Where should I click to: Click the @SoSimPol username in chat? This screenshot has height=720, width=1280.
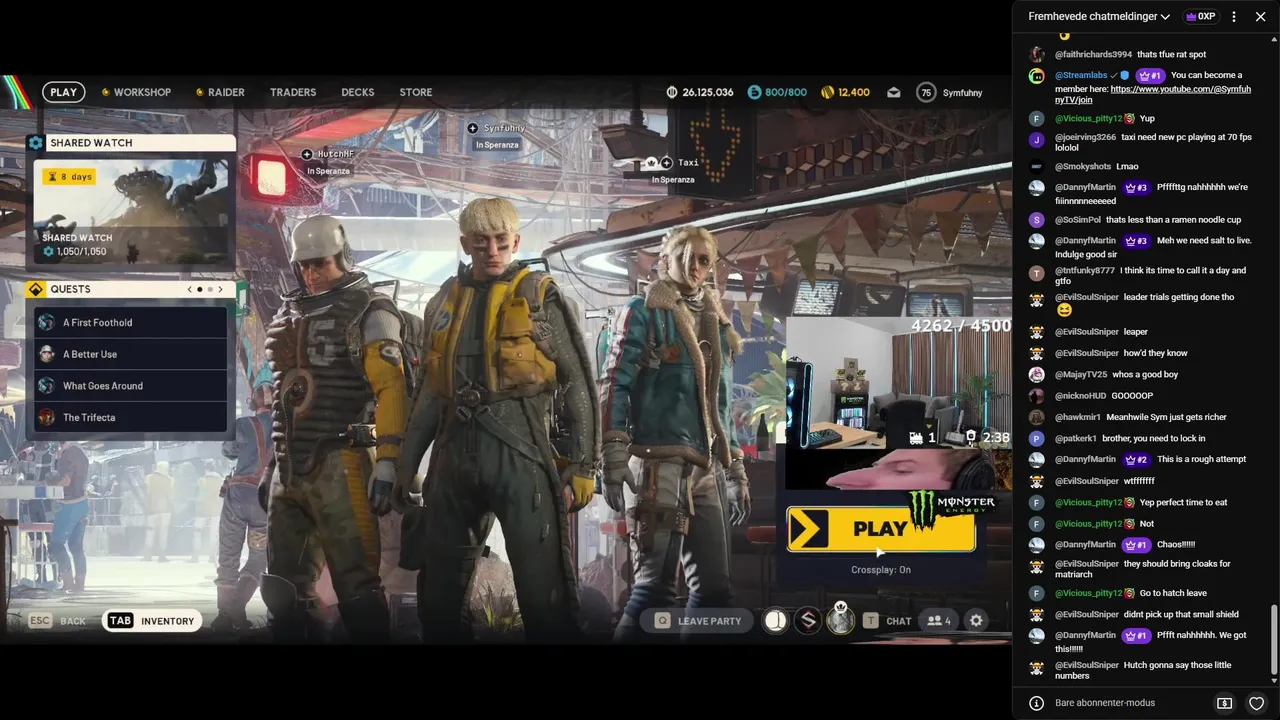coord(1078,220)
